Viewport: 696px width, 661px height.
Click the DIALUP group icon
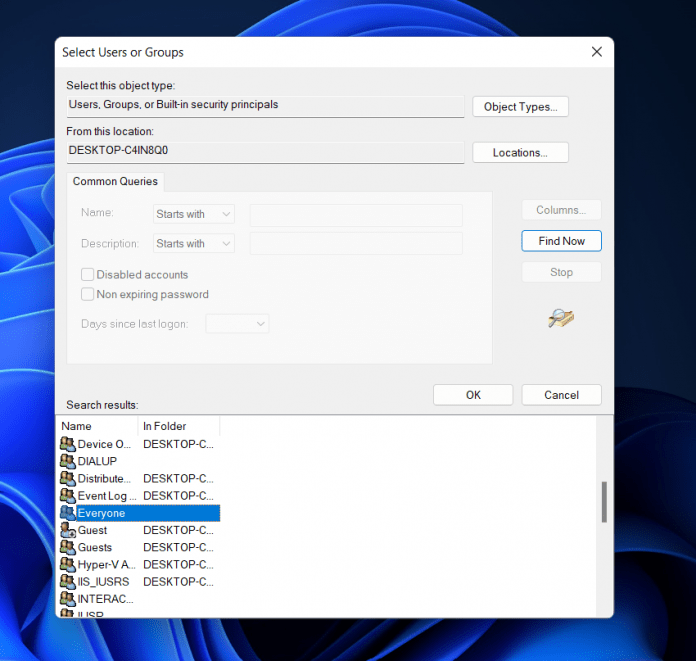point(68,461)
